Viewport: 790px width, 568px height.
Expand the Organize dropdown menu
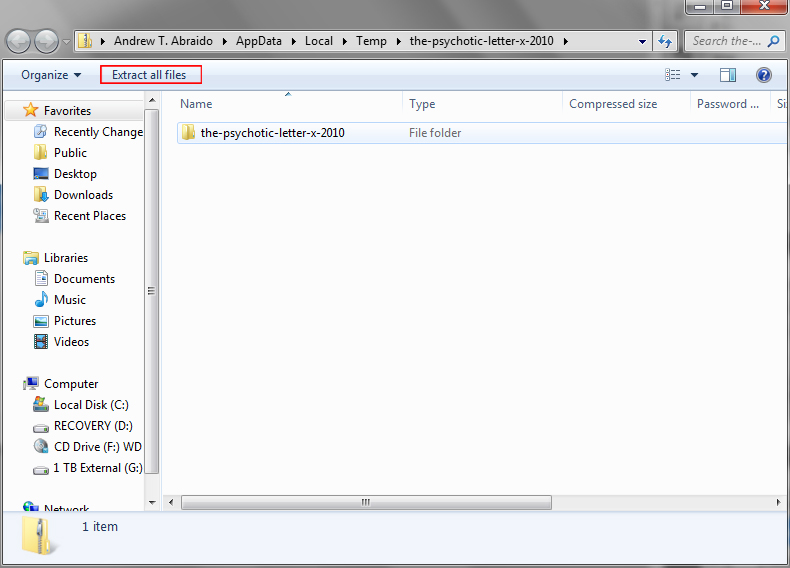(51, 75)
